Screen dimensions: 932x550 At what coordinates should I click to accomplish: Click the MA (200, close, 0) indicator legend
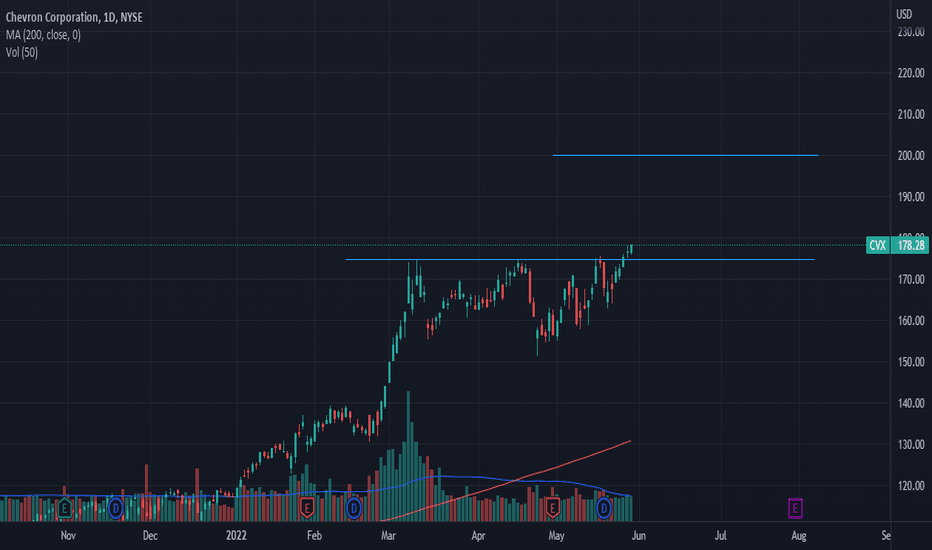43,35
